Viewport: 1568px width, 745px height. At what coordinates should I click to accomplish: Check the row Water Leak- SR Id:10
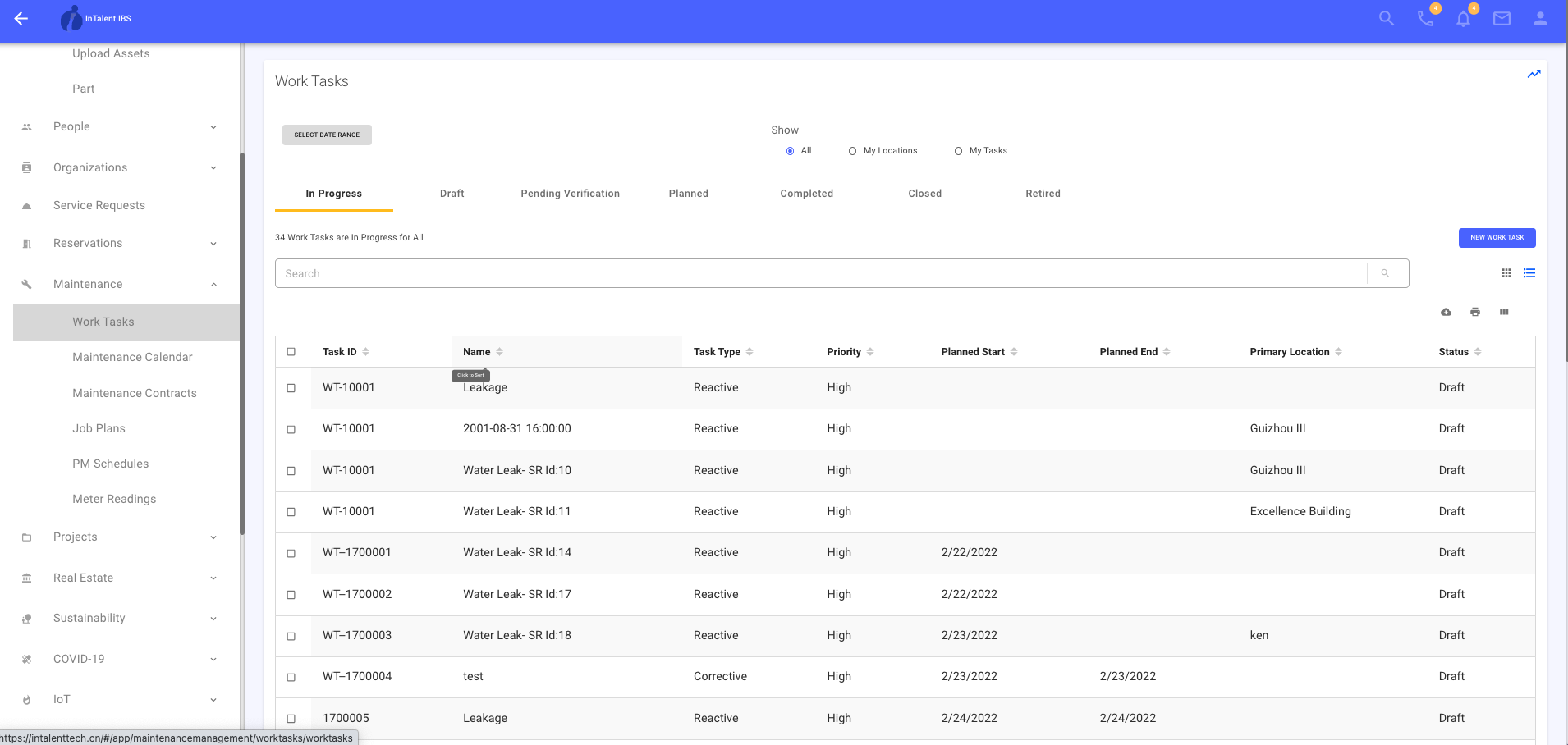click(x=291, y=471)
